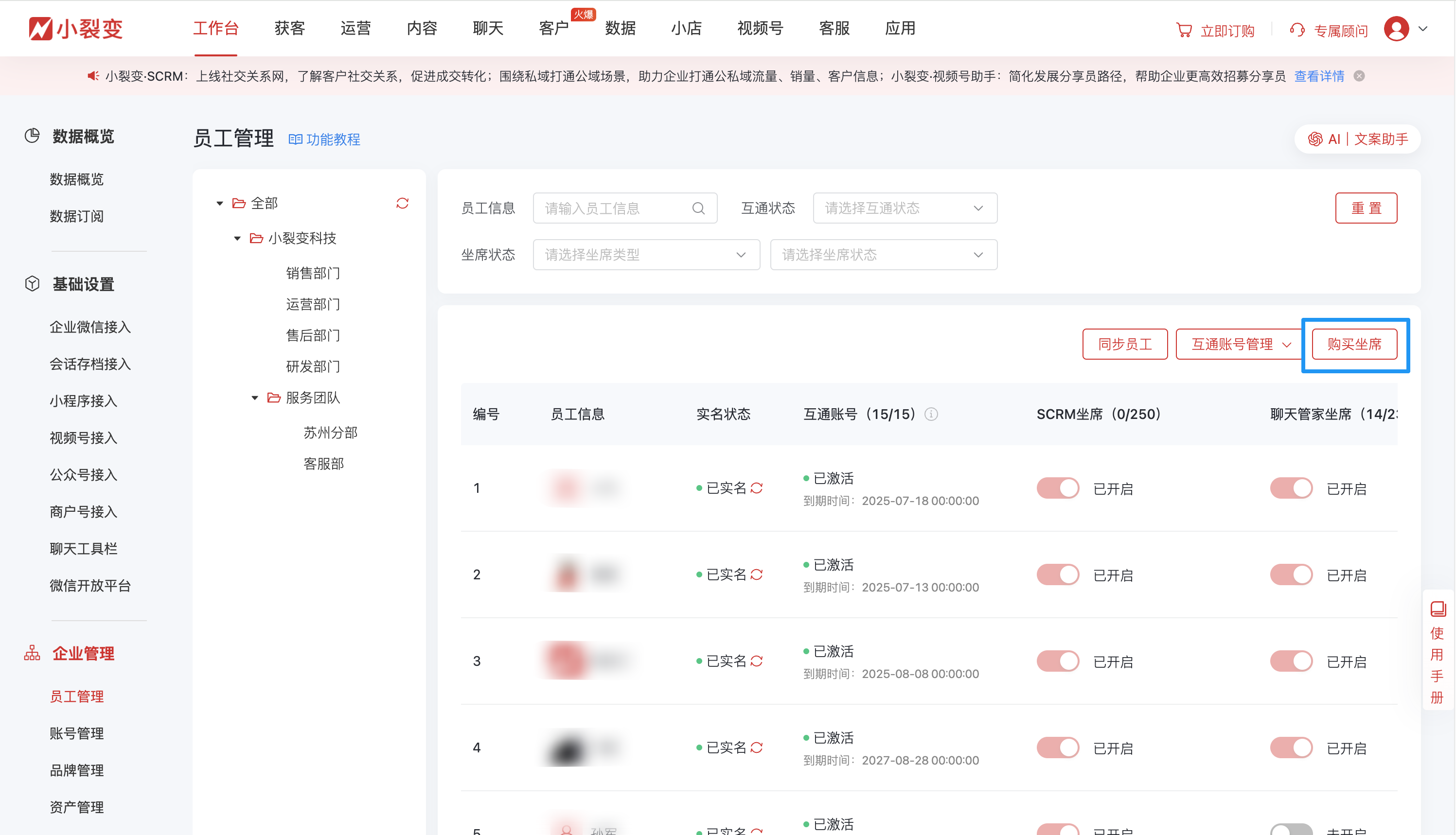Close the announcement banner
1456x835 pixels.
[1359, 76]
